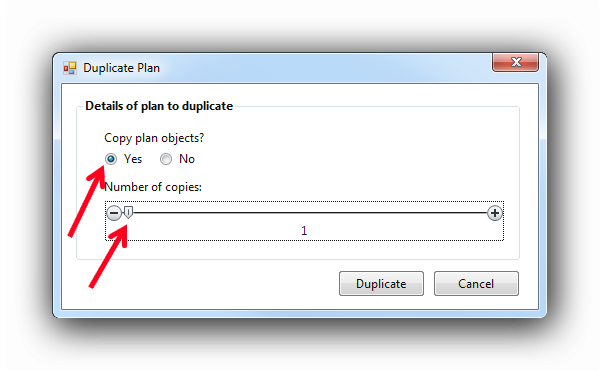Click the No option label text
The width and height of the screenshot is (600, 371).
tap(187, 159)
